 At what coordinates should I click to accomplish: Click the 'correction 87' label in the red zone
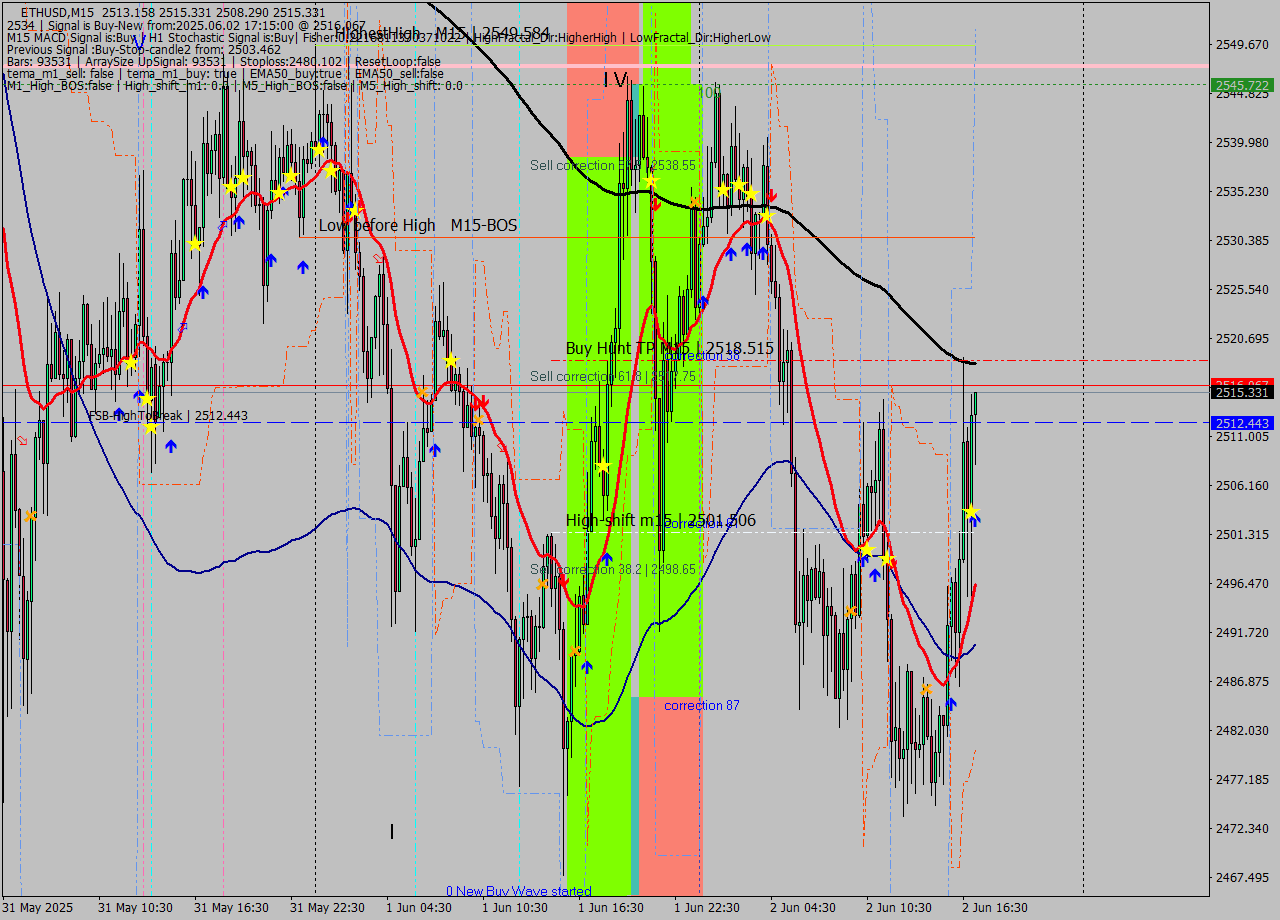tap(700, 706)
